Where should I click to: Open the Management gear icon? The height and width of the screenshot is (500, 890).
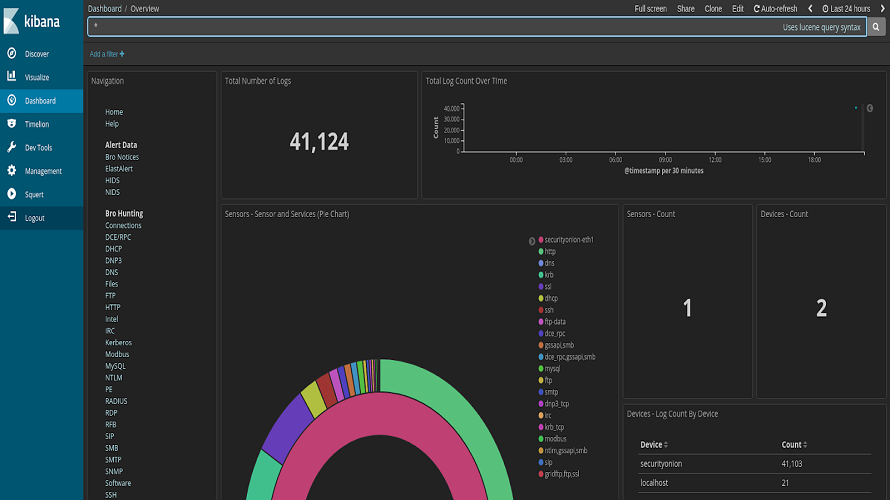click(x=11, y=170)
